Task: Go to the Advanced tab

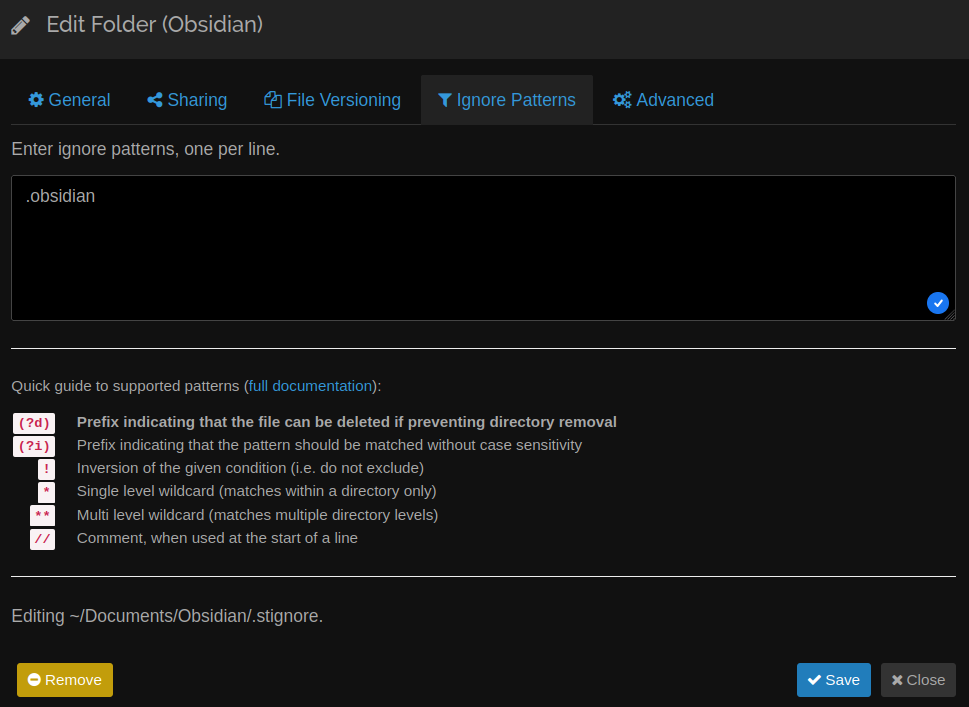Action: [663, 100]
